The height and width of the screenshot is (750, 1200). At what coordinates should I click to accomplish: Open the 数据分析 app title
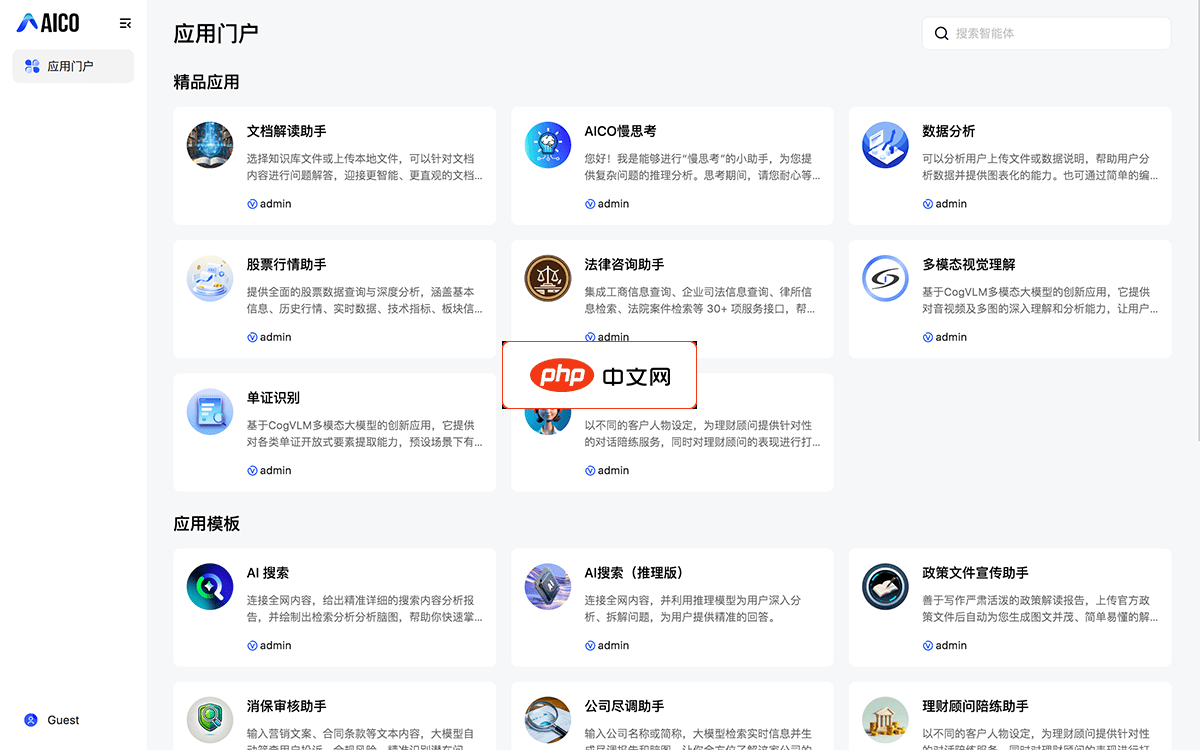pyautogui.click(x=948, y=131)
